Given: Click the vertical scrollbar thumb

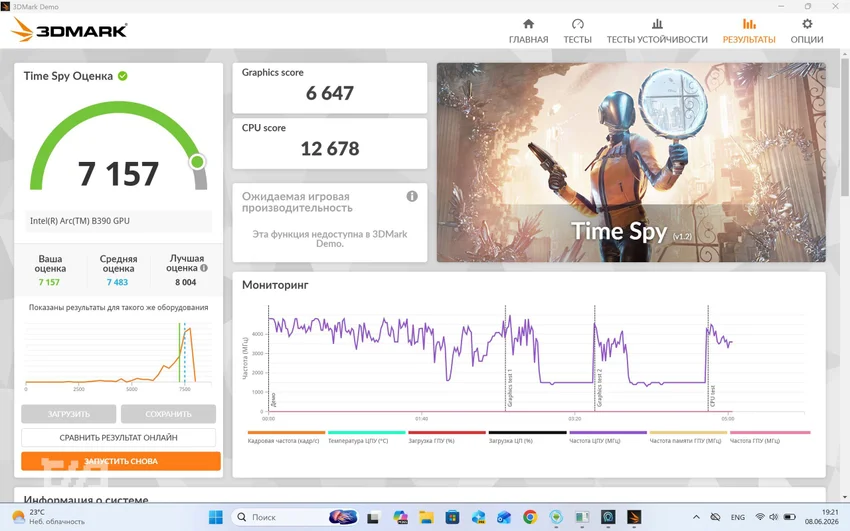Looking at the screenshot, I should (x=845, y=127).
